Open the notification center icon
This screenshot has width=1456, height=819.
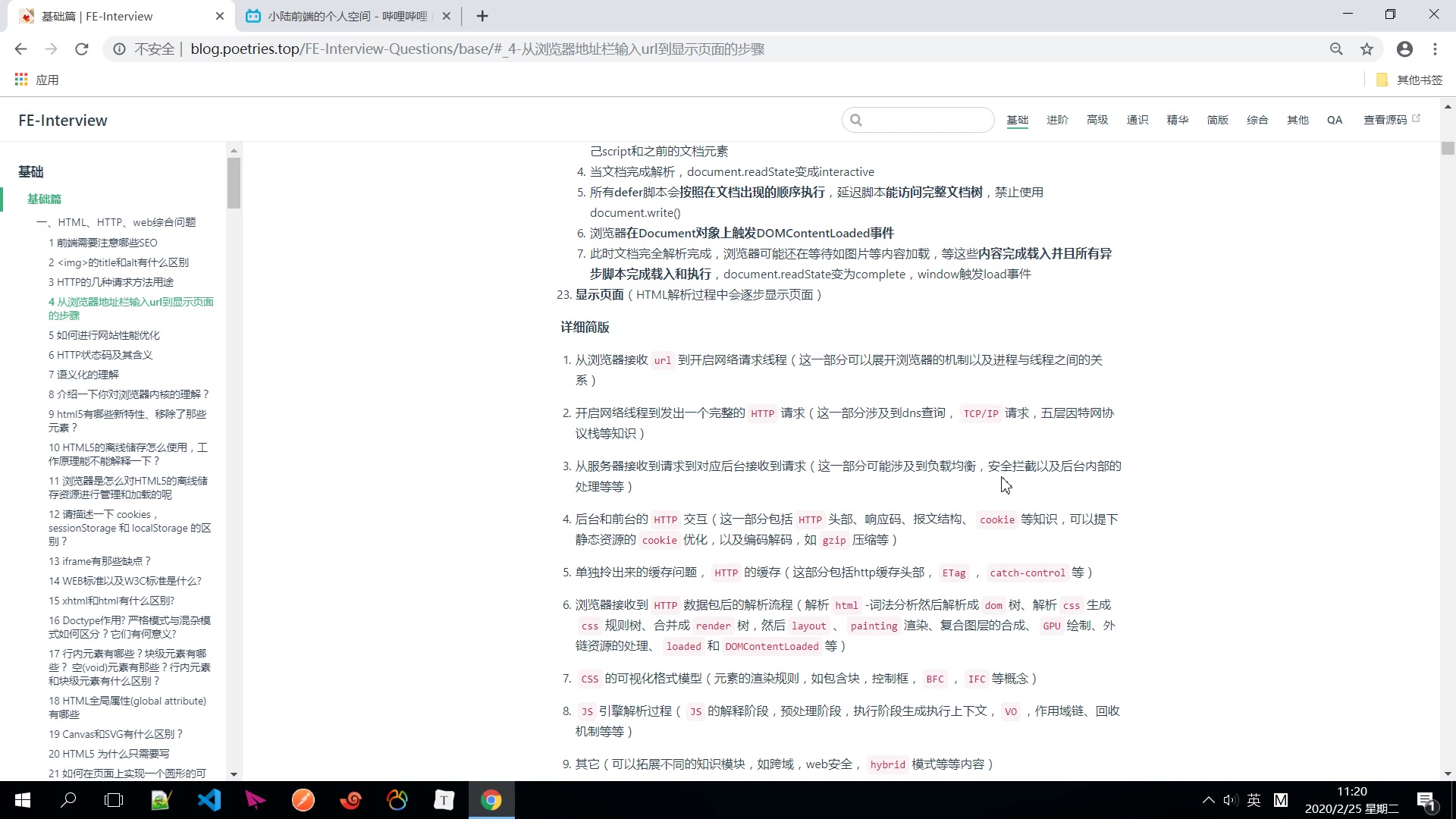[1426, 800]
